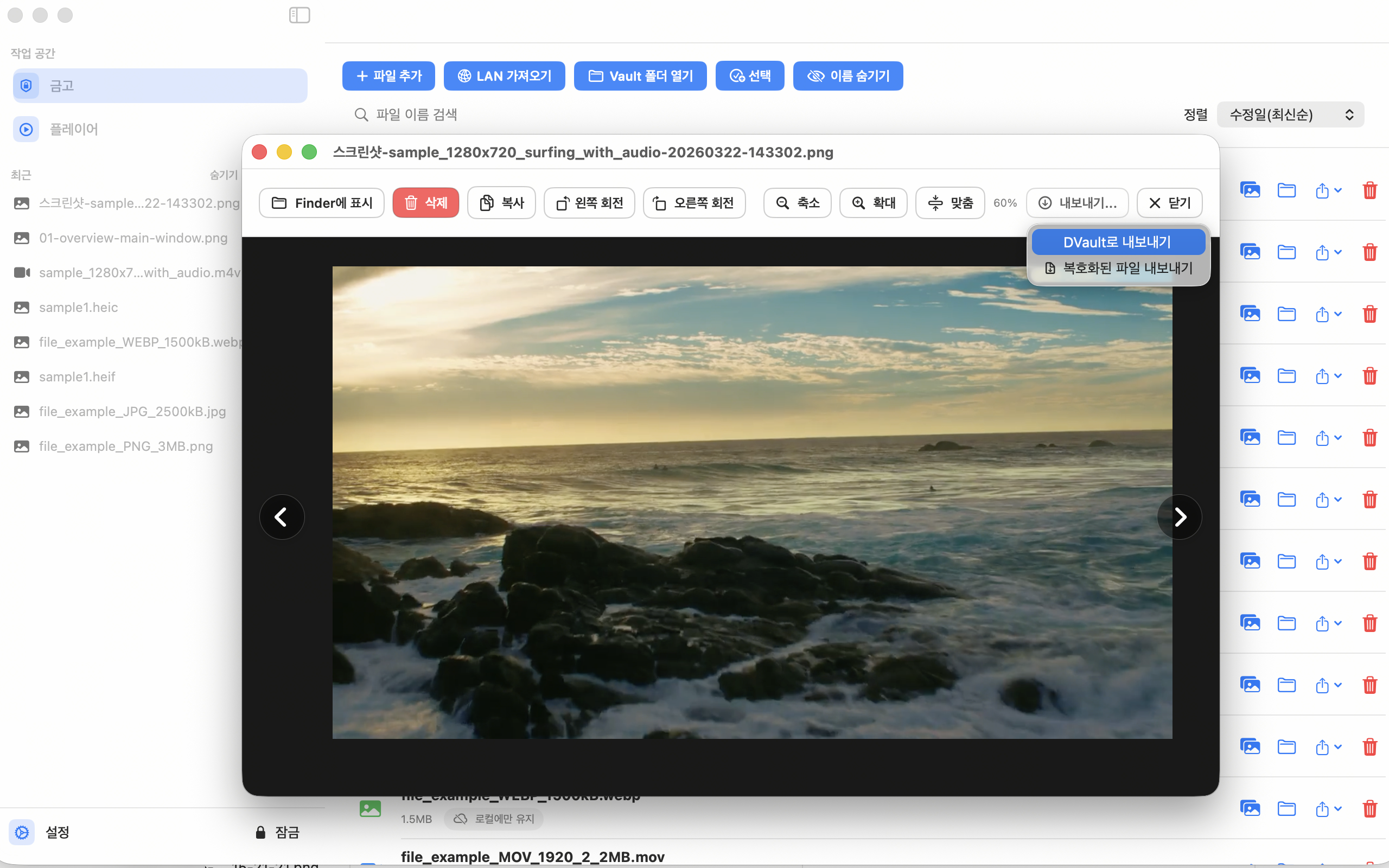Screen dimensions: 1389x868
Task: Click image preview icon in first row
Action: tap(1250, 190)
